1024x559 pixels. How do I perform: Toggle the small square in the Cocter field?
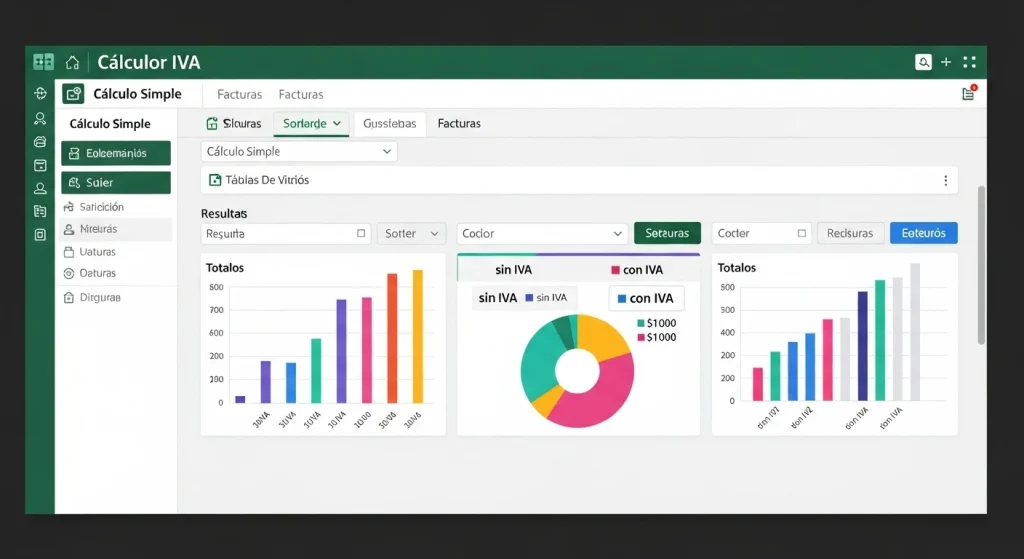[x=801, y=233]
